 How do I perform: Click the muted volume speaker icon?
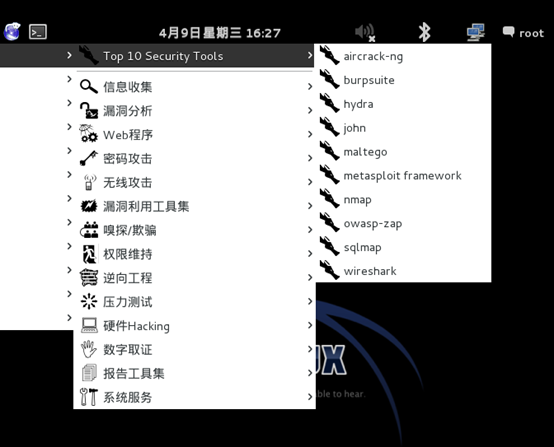[x=365, y=33]
